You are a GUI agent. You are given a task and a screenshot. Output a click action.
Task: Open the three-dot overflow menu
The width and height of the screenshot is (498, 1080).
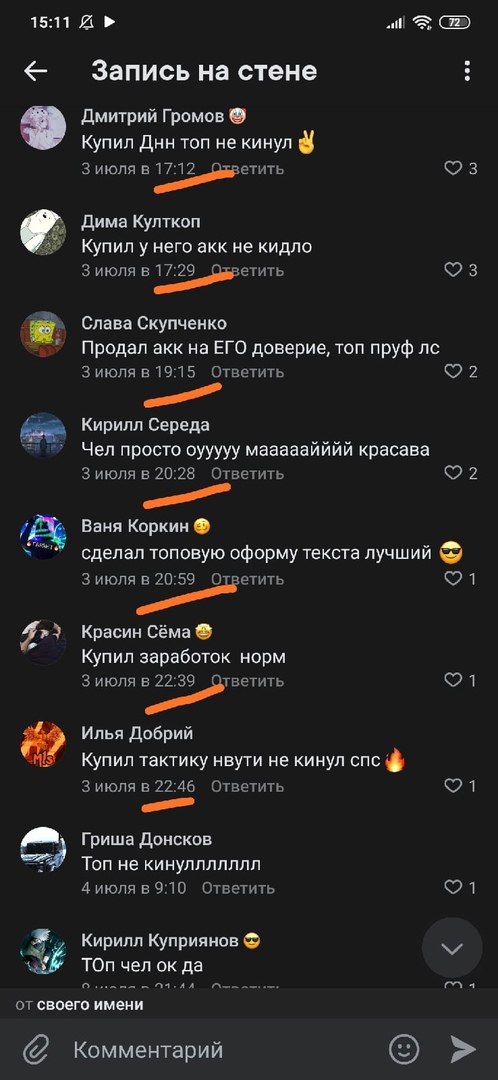(x=467, y=71)
